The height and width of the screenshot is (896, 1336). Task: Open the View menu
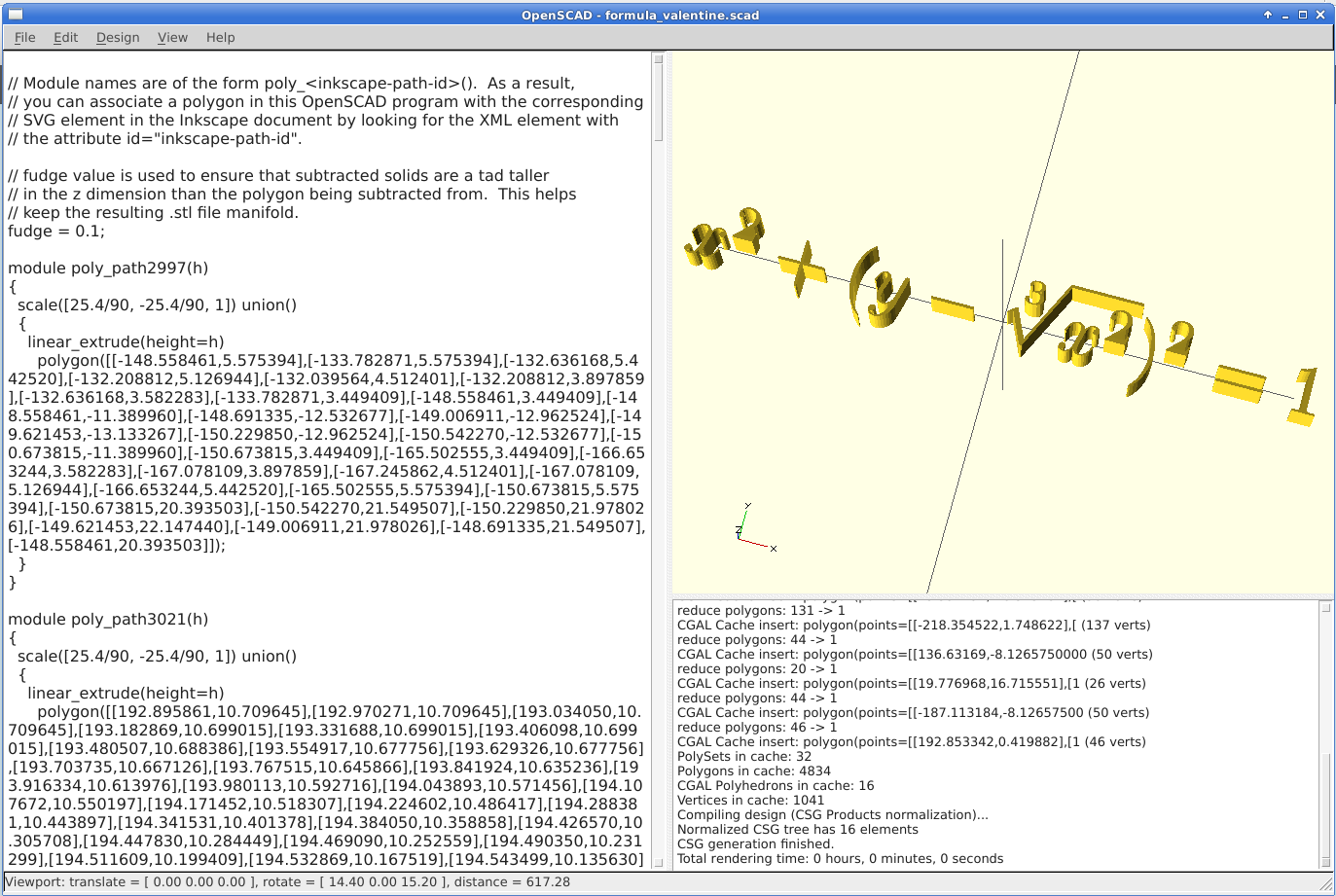pyautogui.click(x=172, y=37)
